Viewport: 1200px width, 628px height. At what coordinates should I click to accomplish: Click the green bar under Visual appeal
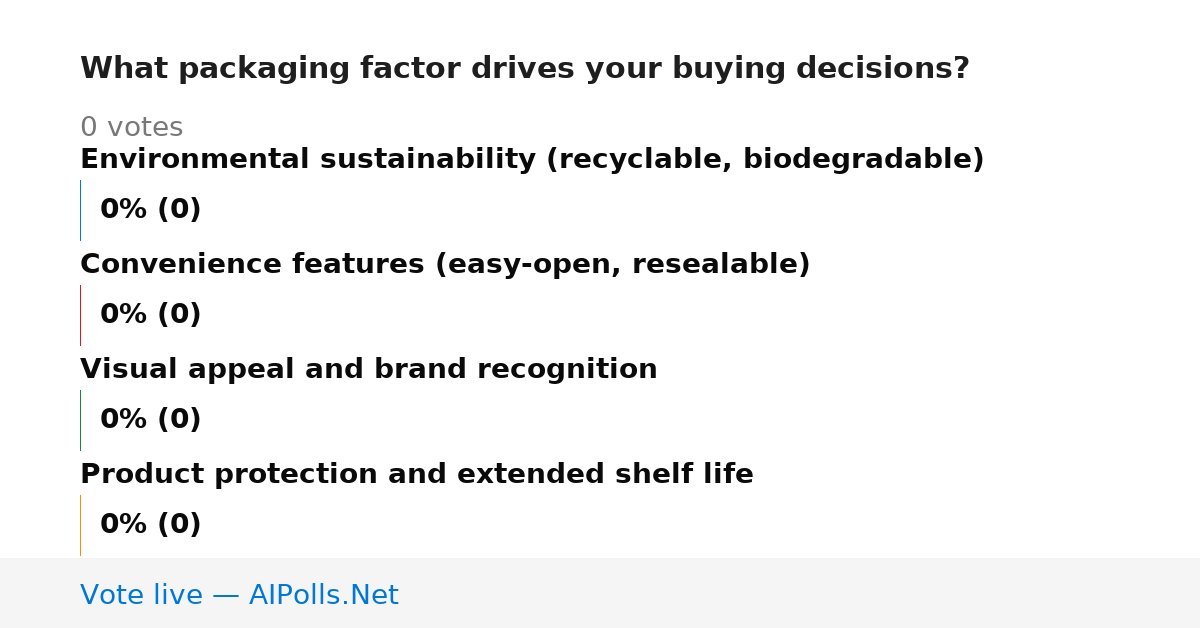80,420
